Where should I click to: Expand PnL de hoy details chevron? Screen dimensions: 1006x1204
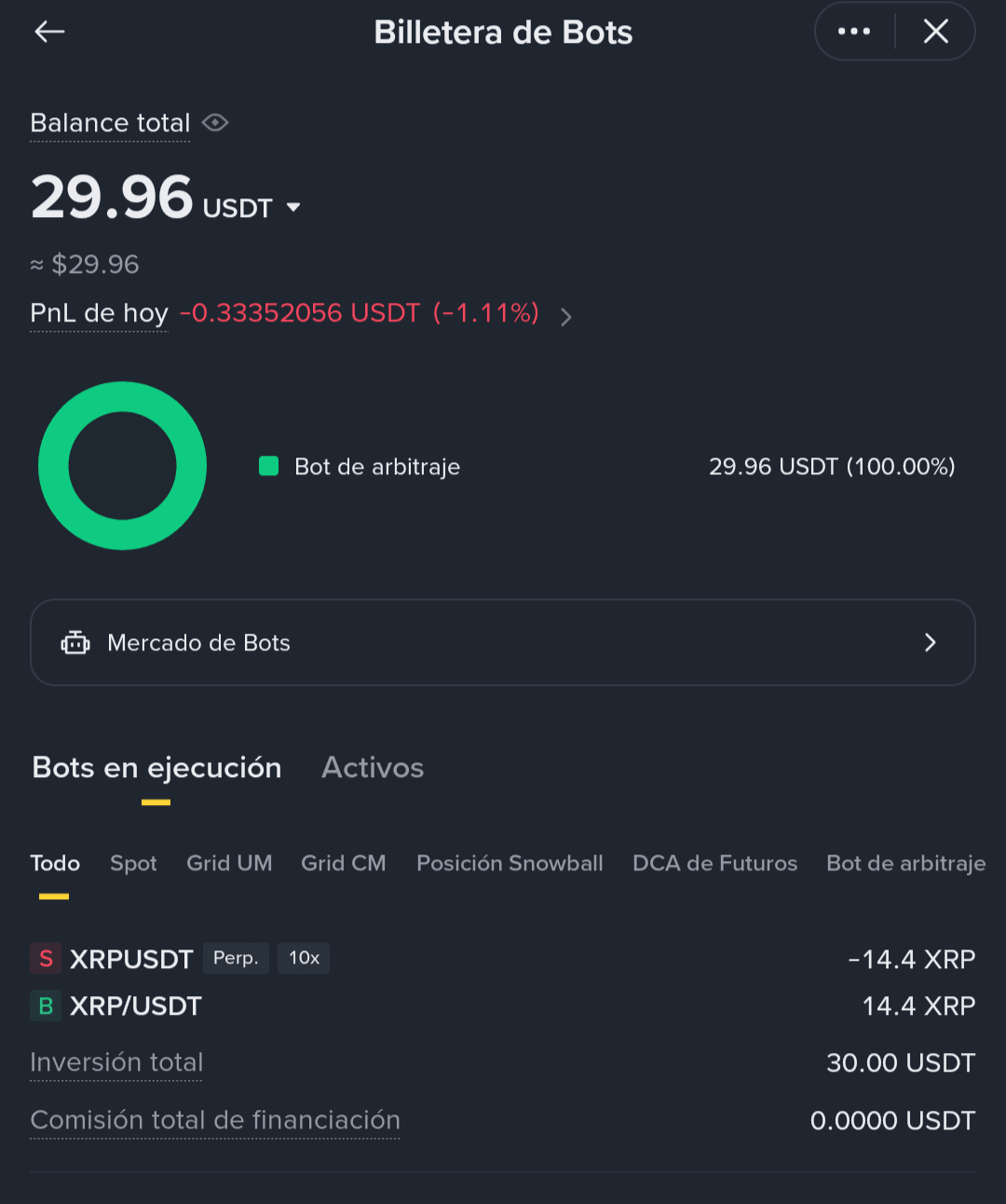pyautogui.click(x=566, y=317)
